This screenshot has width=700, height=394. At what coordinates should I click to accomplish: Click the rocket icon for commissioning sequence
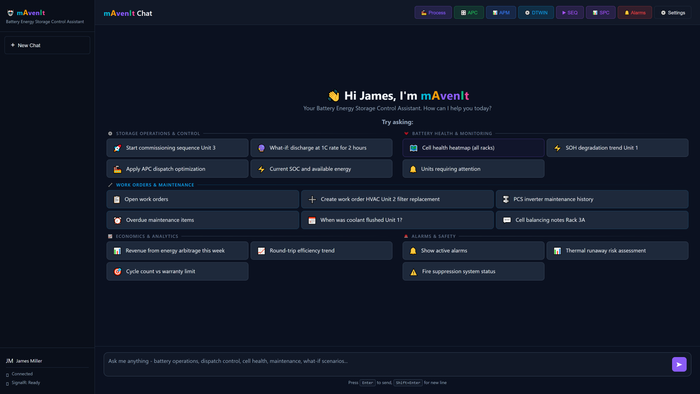pos(117,148)
